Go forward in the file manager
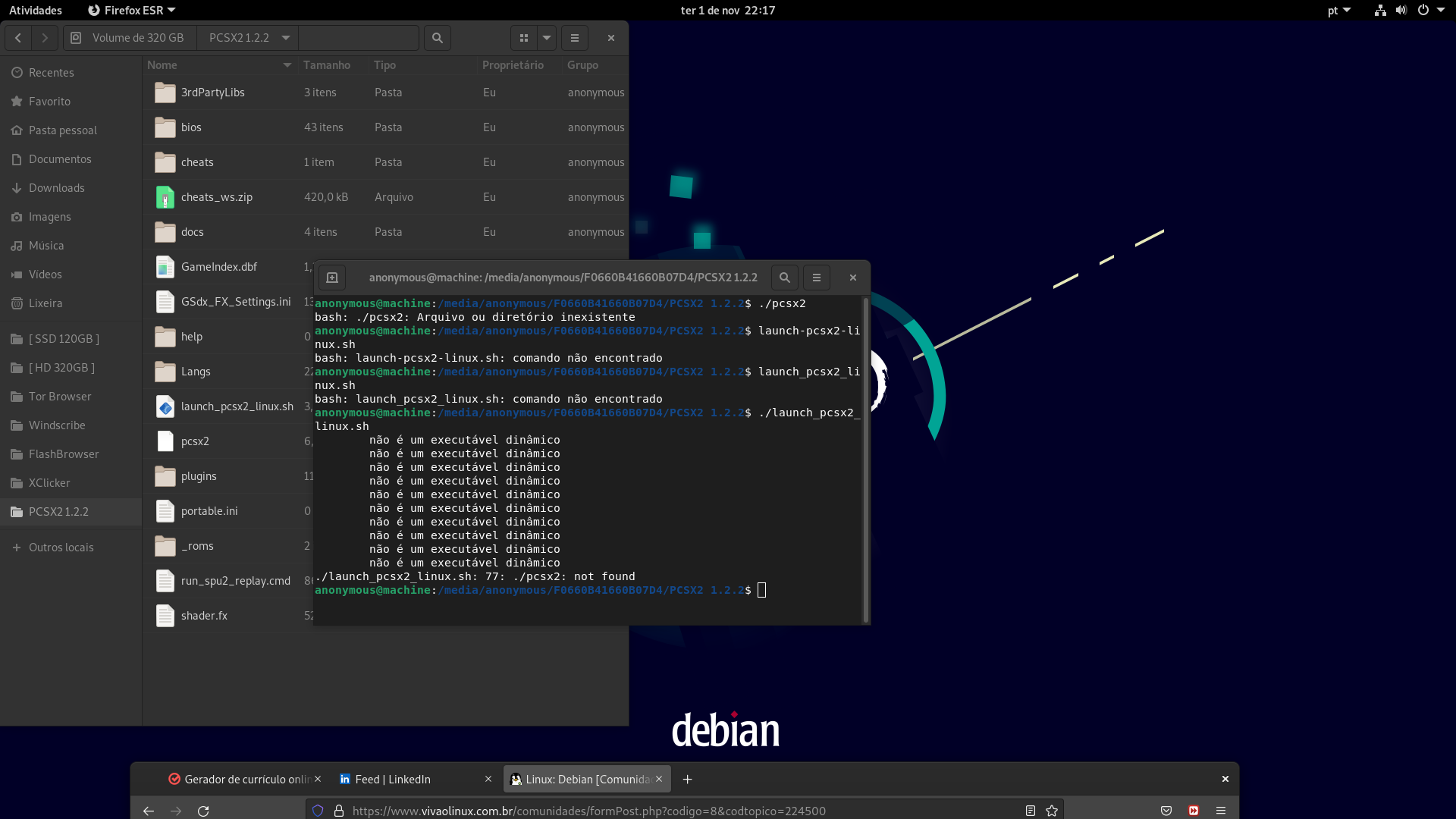 pos(45,38)
